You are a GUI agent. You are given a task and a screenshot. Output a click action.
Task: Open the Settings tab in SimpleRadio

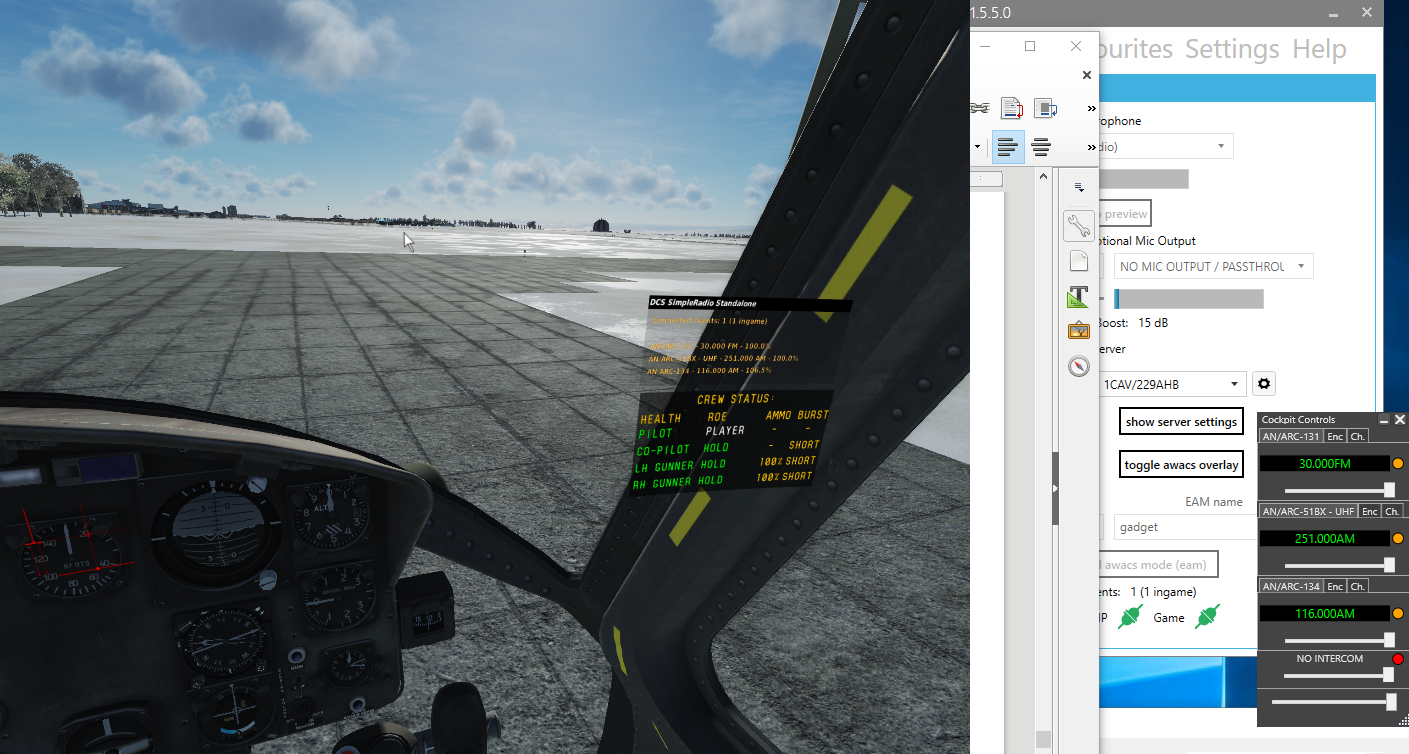[x=1232, y=48]
